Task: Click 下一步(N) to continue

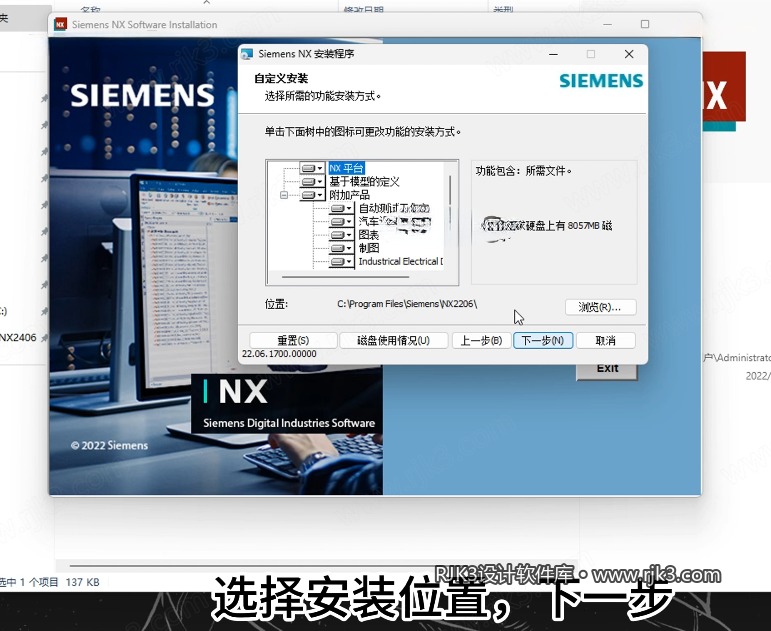Action: click(543, 340)
